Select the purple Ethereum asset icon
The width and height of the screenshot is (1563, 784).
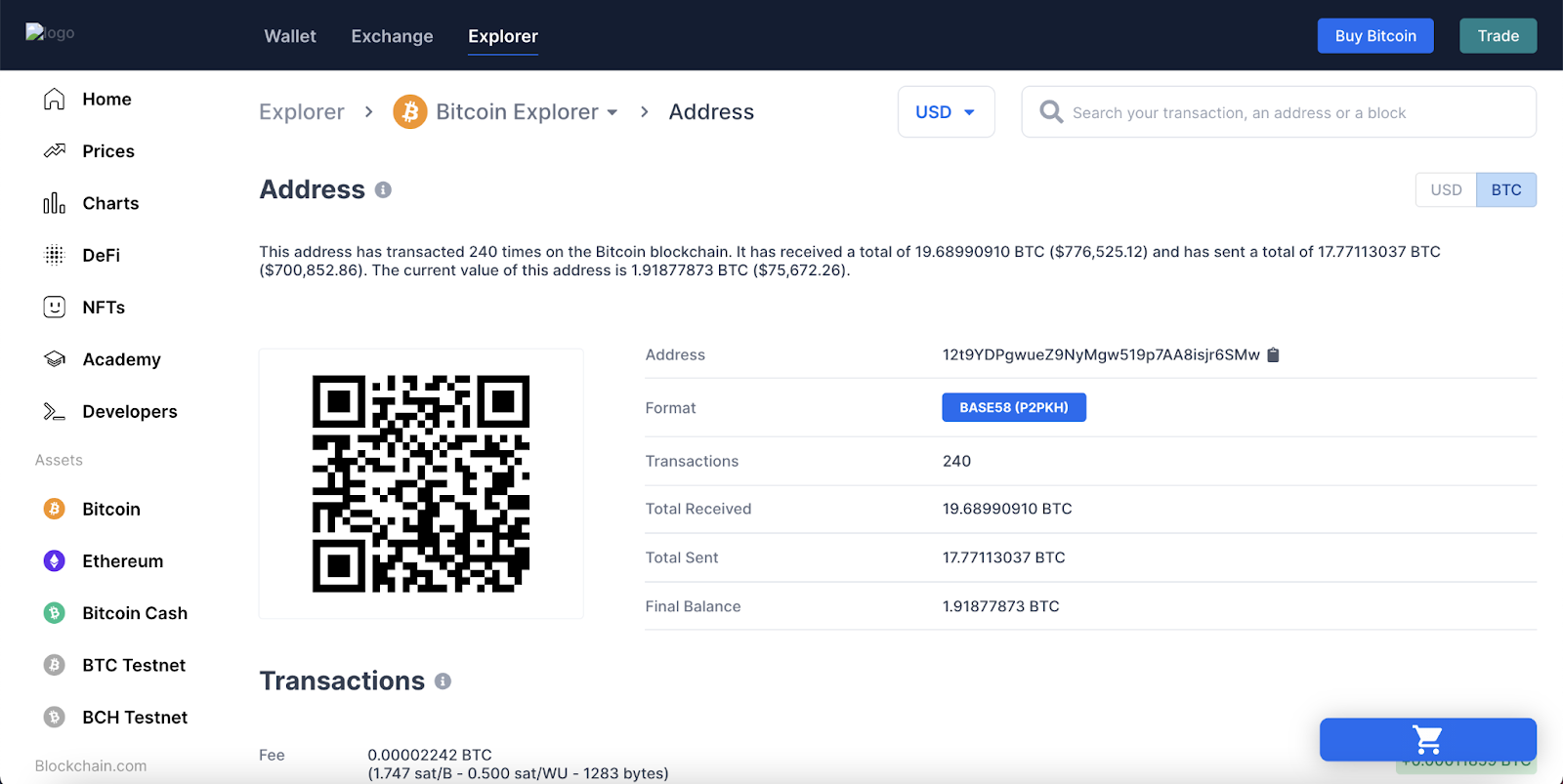55,560
